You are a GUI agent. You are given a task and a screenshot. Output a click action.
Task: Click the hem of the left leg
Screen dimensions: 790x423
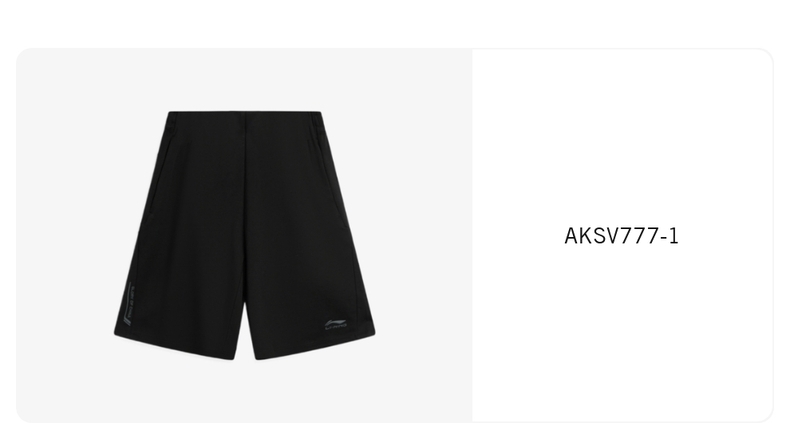click(175, 347)
